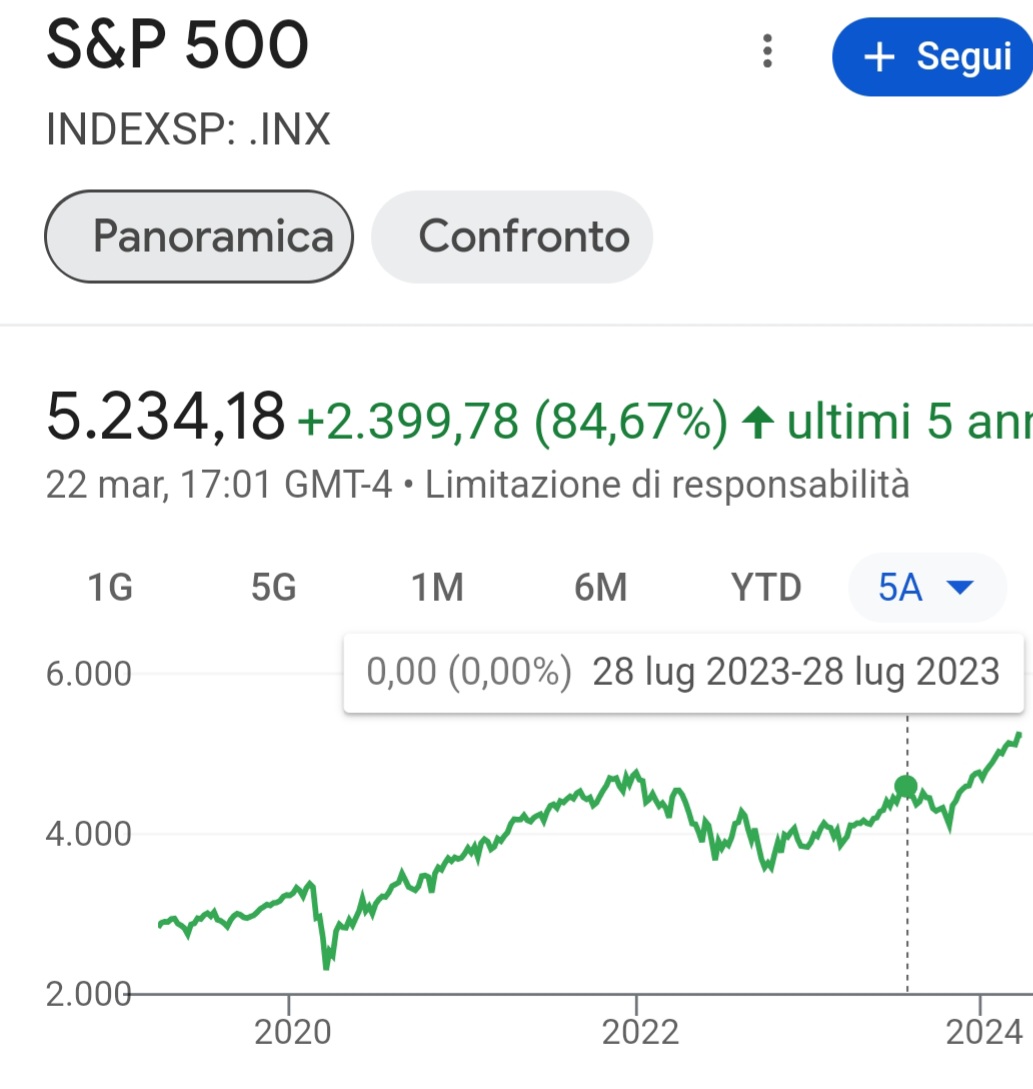Click the 2020 x-axis label
This screenshot has height=1089, width=1033.
(x=289, y=1031)
